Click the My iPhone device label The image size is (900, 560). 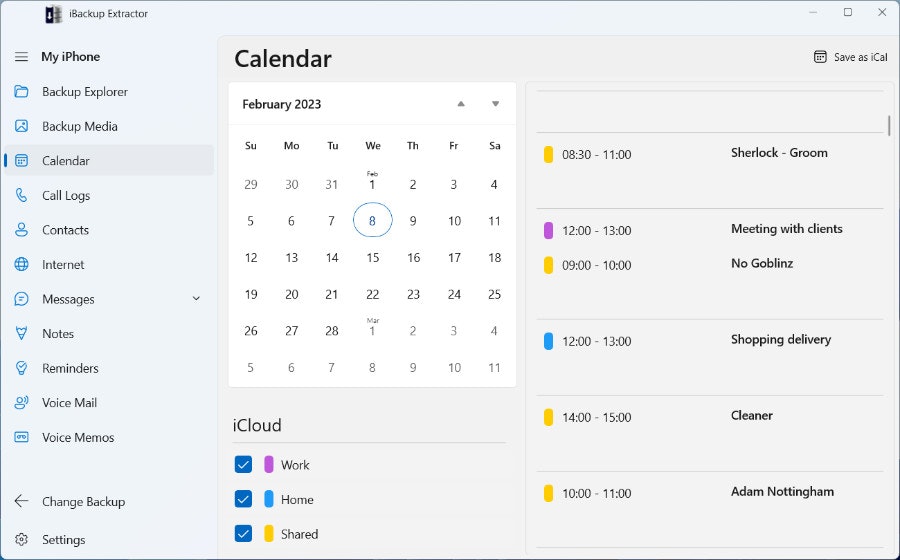click(x=71, y=57)
